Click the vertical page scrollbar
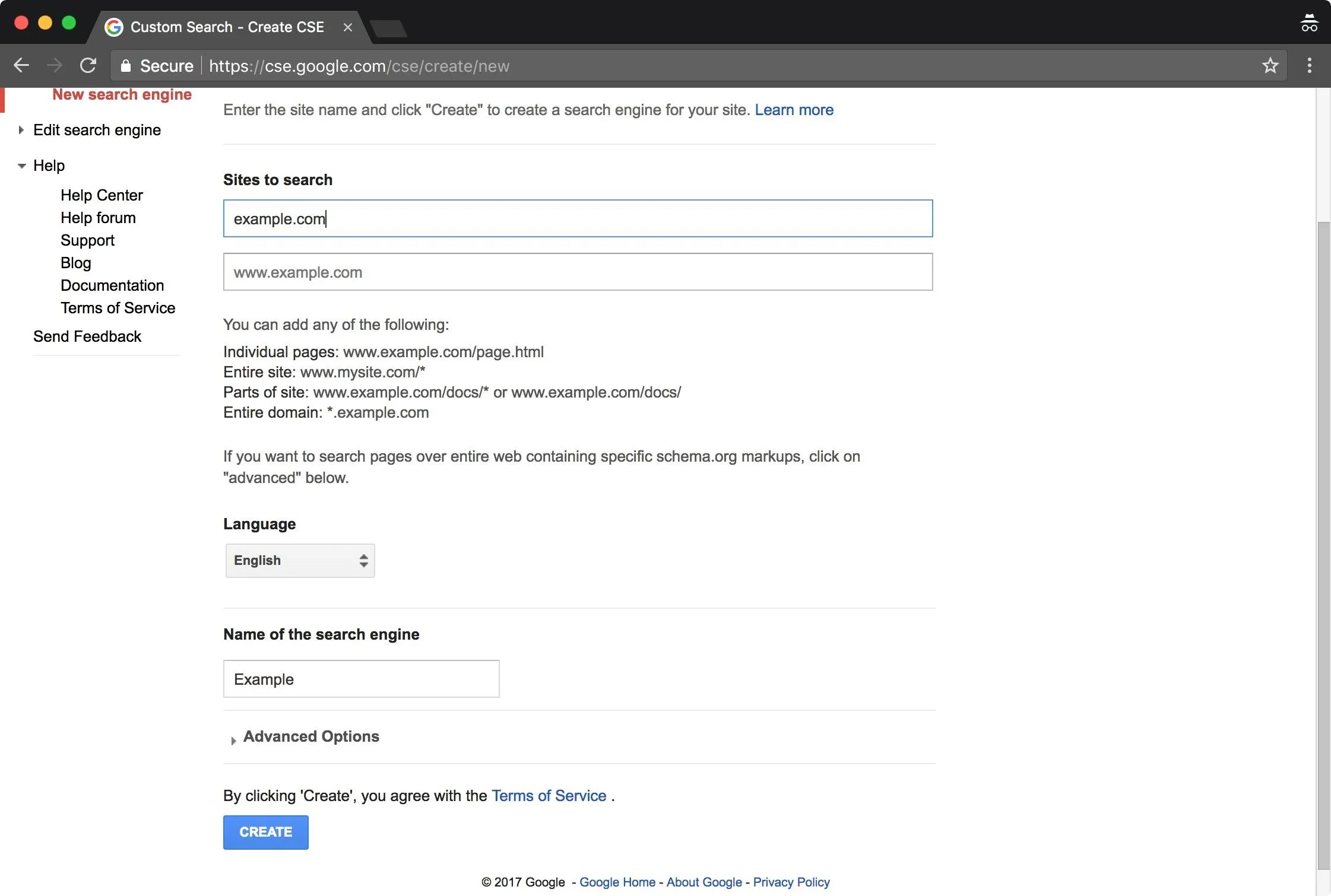1331x896 pixels. pyautogui.click(x=1323, y=546)
